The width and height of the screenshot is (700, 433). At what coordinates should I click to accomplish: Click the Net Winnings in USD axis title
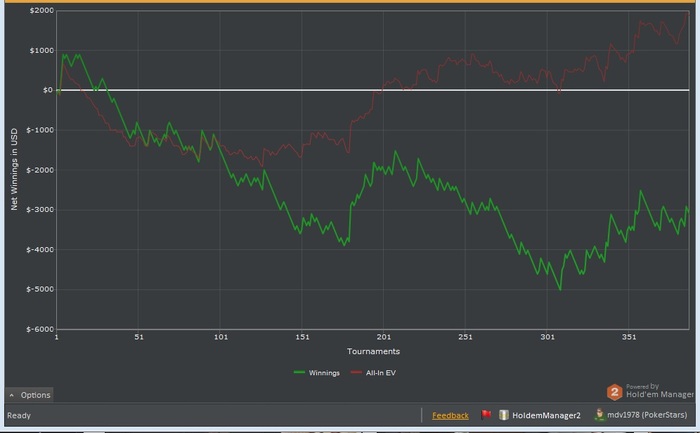(14, 169)
